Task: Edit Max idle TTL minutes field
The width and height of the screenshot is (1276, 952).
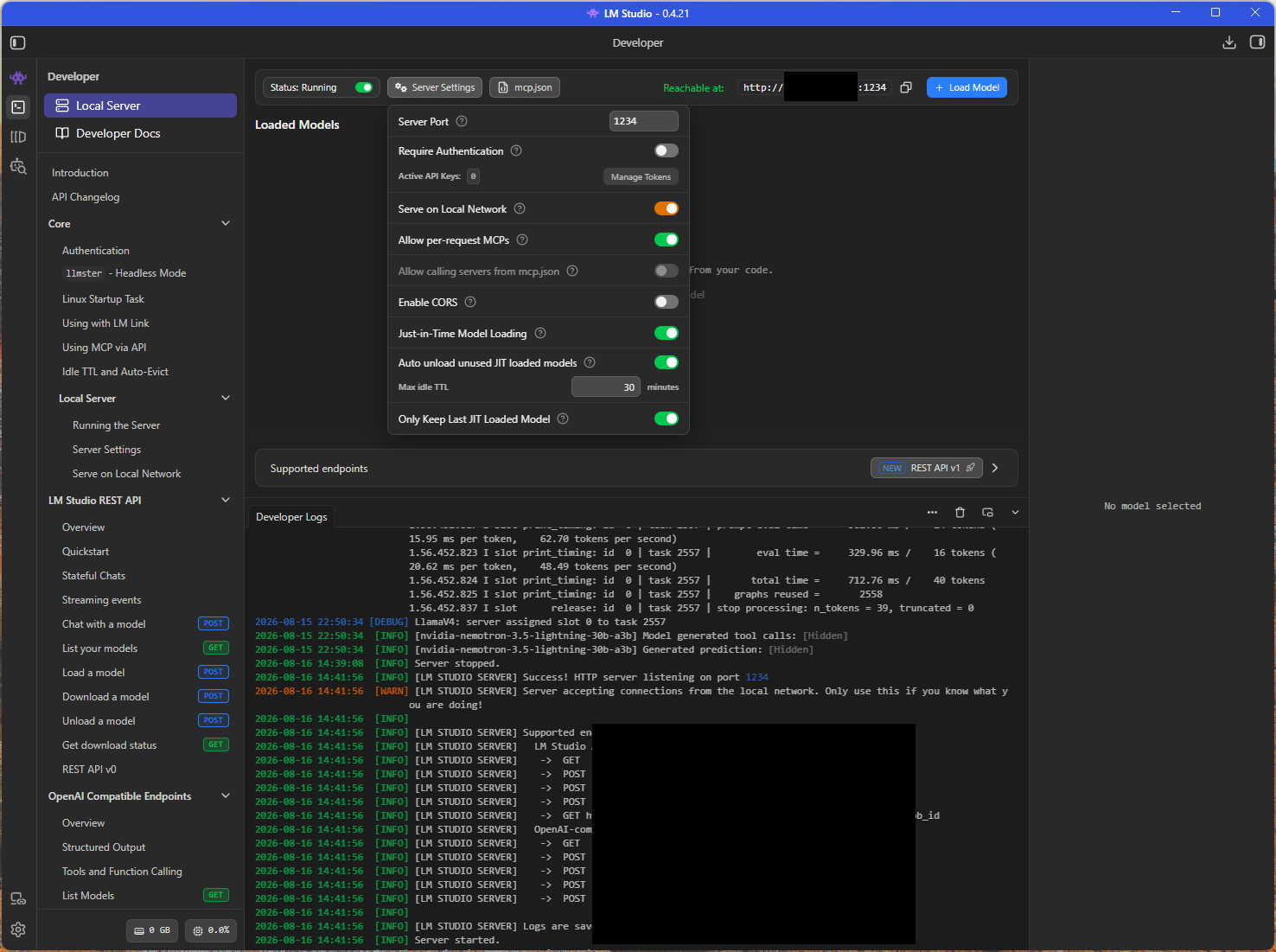Action: point(605,387)
